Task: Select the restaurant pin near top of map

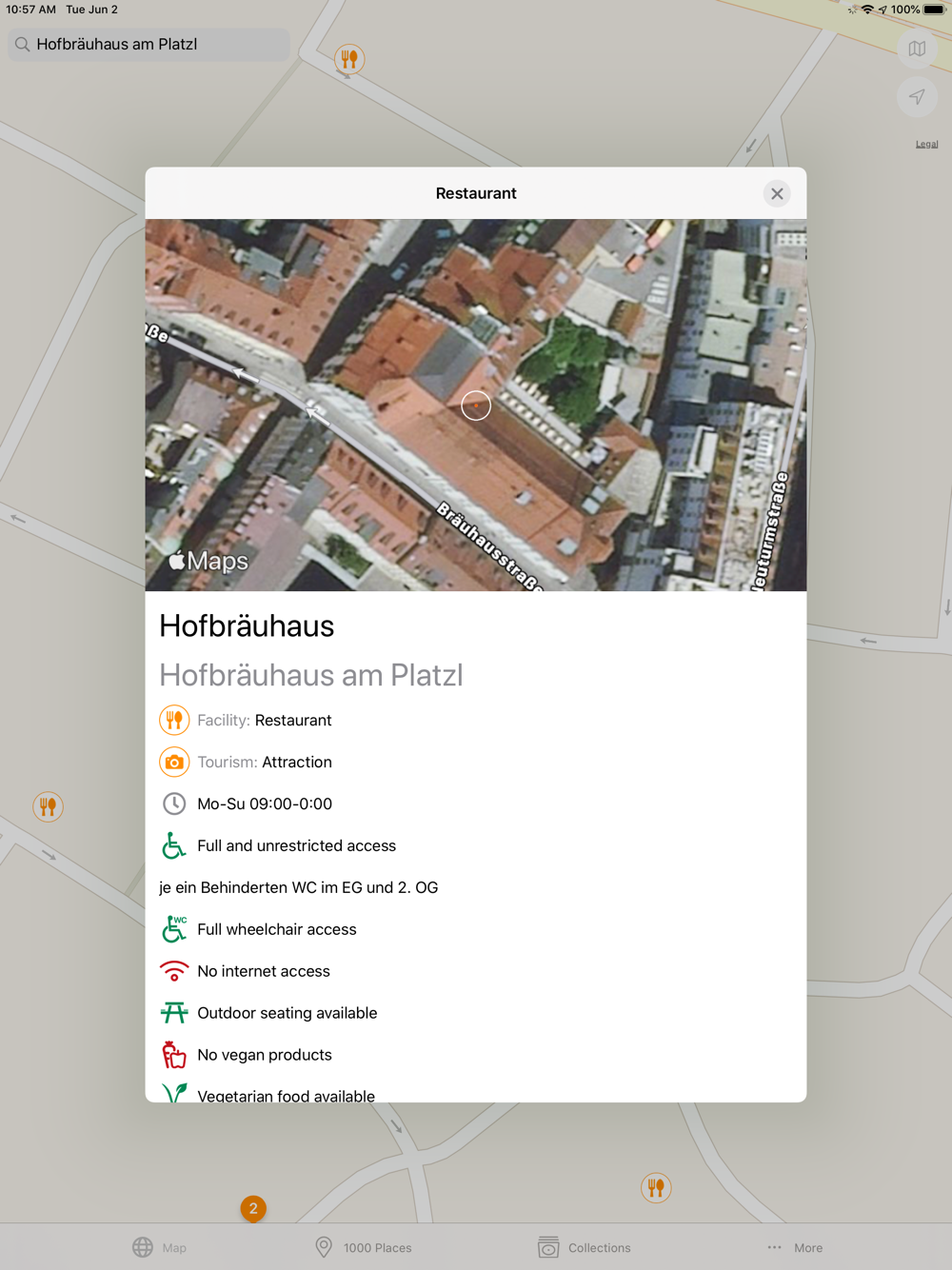Action: [x=349, y=59]
